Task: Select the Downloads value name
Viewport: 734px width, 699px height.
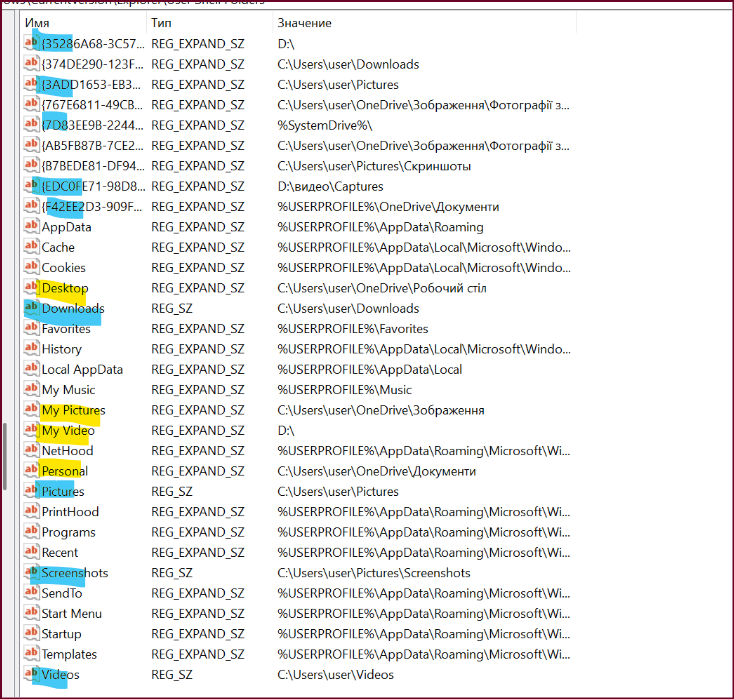Action: [x=73, y=308]
